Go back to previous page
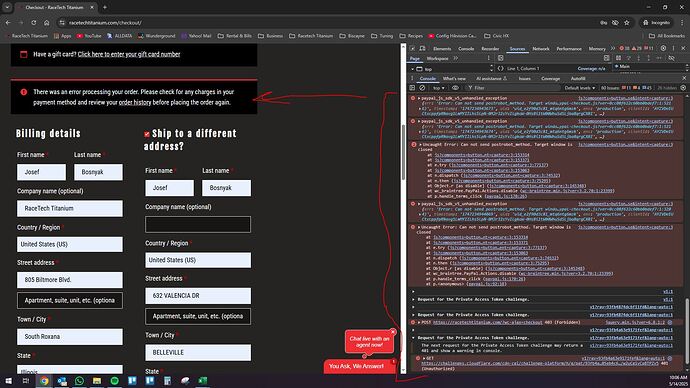 [x=8, y=22]
